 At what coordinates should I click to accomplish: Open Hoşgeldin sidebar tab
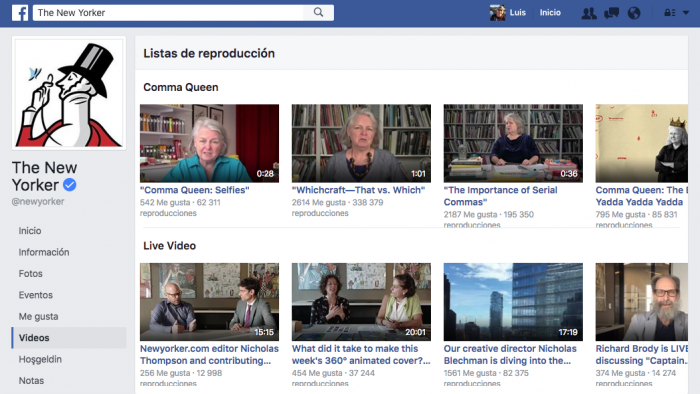[x=40, y=359]
